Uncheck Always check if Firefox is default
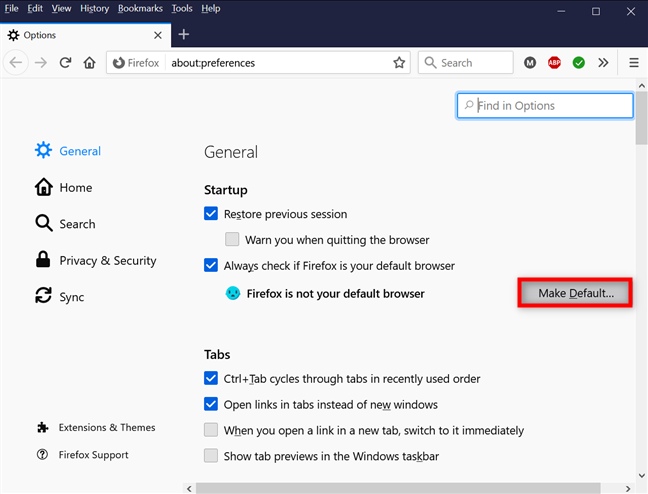This screenshot has height=494, width=648. point(211,265)
